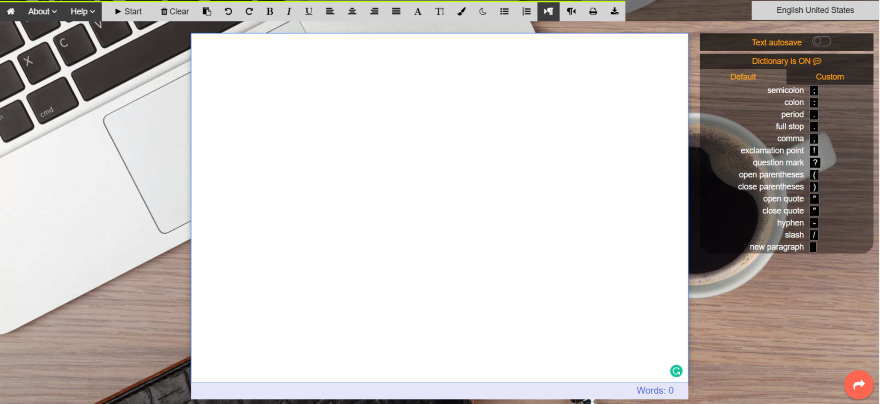
Task: Open the About menu
Action: click(43, 11)
